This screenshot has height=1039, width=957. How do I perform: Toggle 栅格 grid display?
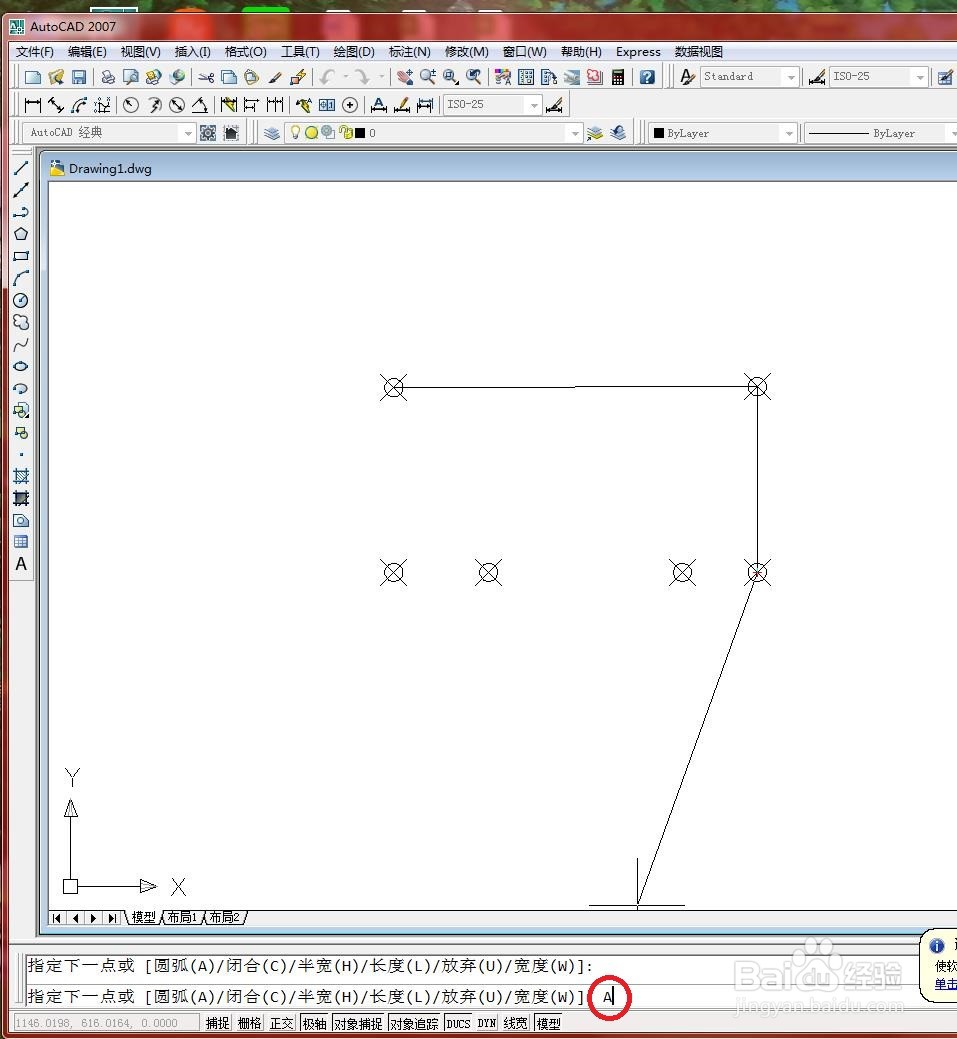(250, 1023)
